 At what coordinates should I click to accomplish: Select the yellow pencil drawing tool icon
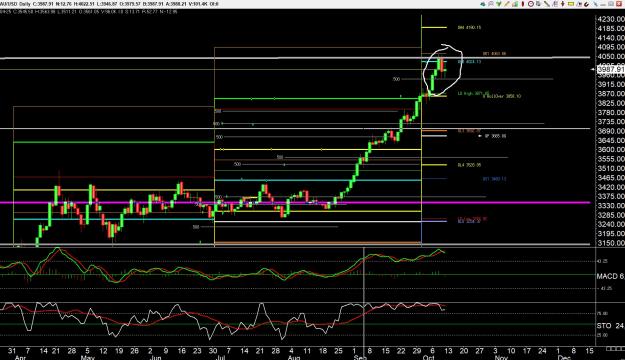click(507, 4)
